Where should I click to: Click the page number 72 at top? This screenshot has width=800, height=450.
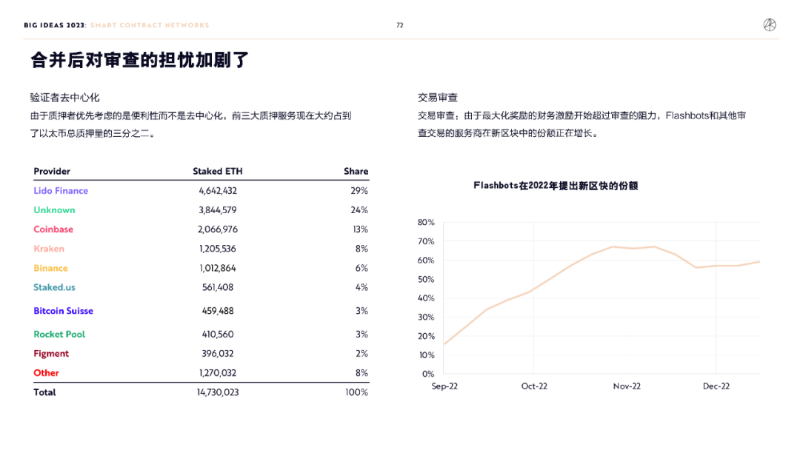click(x=400, y=25)
